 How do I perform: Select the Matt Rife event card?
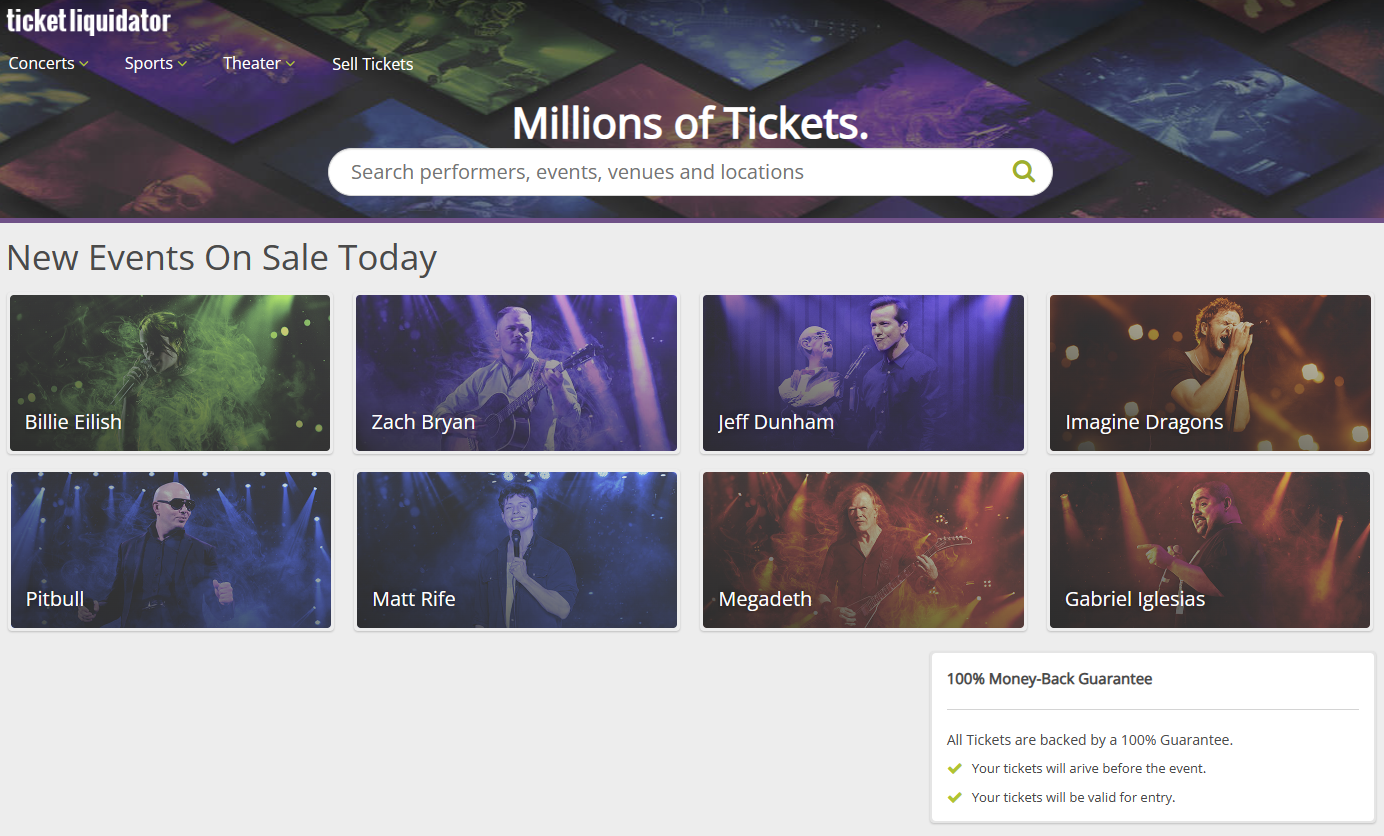pos(516,550)
